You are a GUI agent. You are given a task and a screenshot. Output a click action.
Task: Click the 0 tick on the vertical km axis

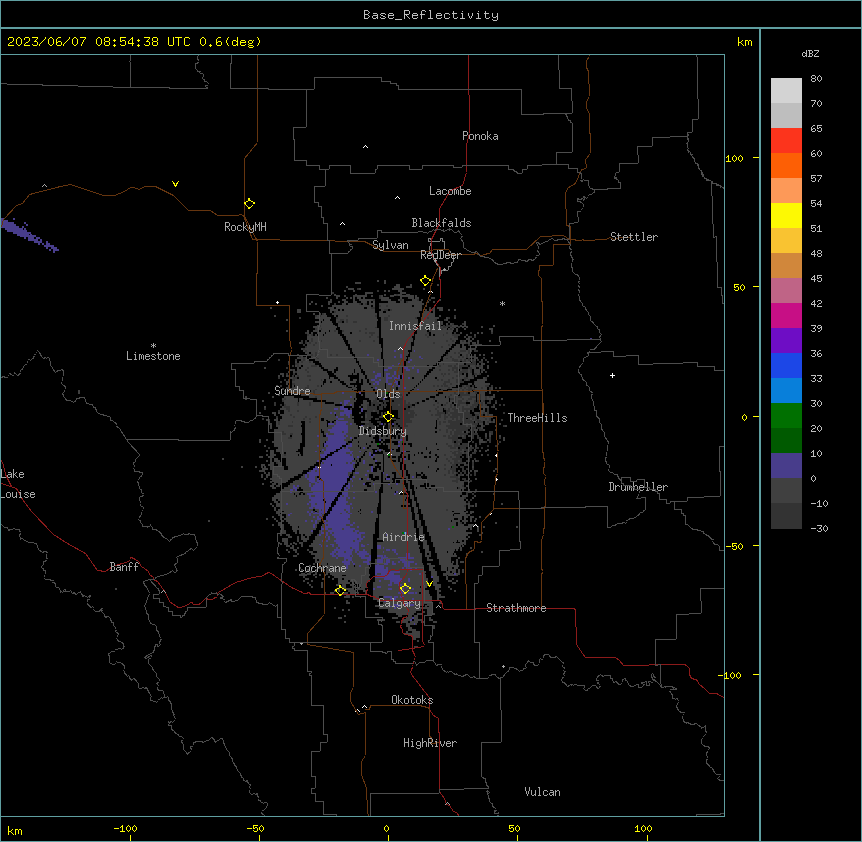[x=744, y=417]
